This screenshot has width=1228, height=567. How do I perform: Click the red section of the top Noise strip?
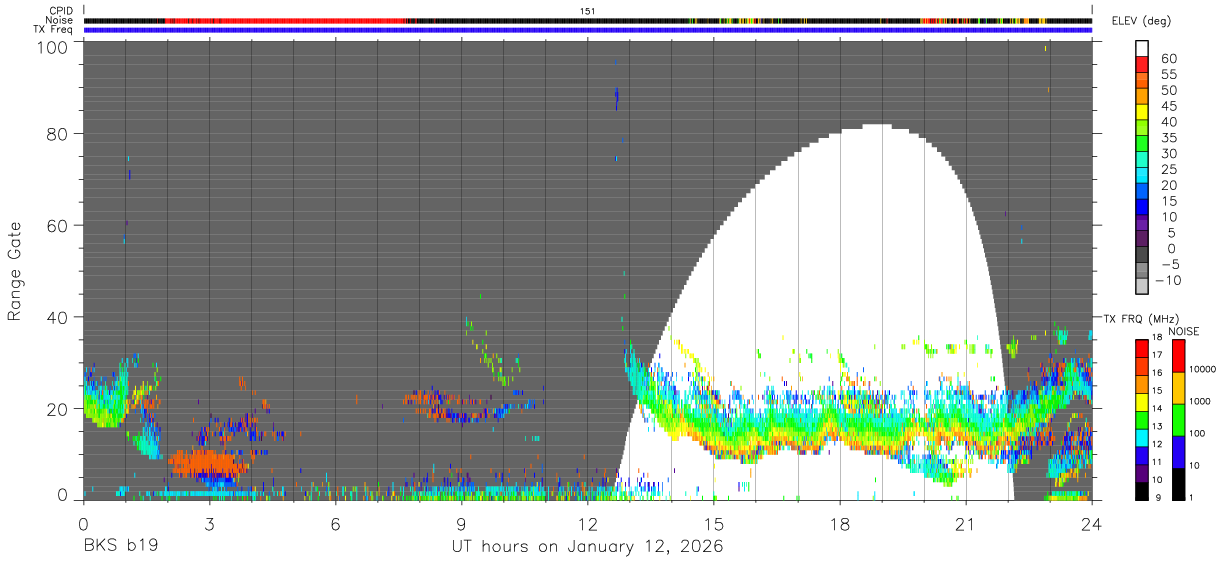[284, 20]
